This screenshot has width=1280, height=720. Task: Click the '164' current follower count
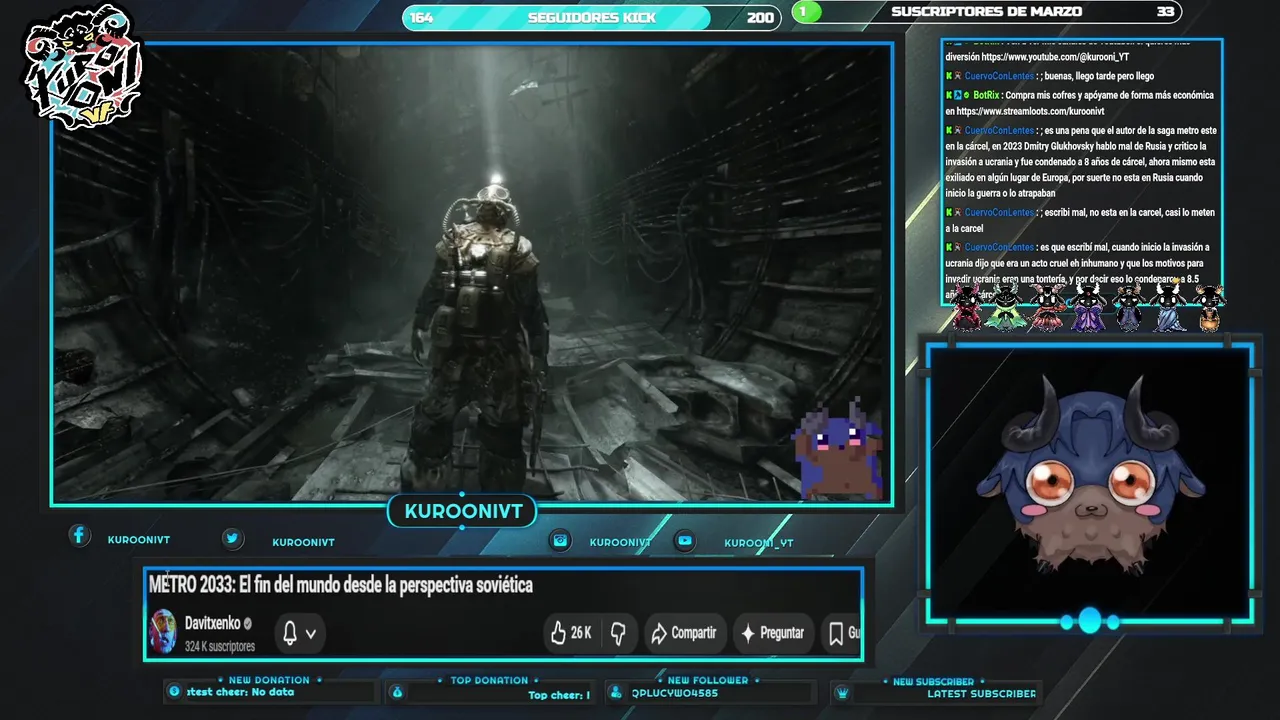point(421,17)
